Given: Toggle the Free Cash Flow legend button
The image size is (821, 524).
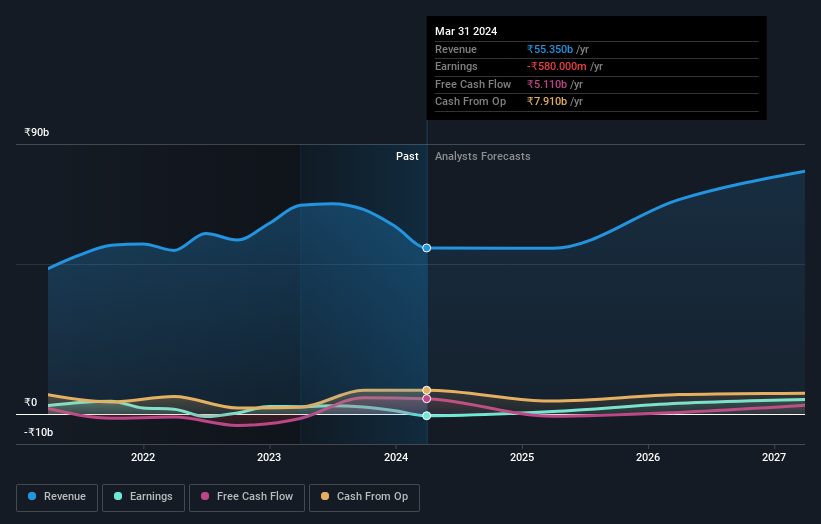Looking at the screenshot, I should click(247, 497).
